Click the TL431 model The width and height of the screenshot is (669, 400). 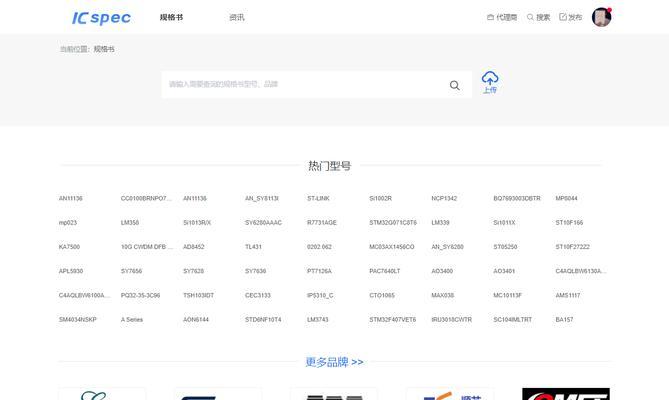pos(253,247)
